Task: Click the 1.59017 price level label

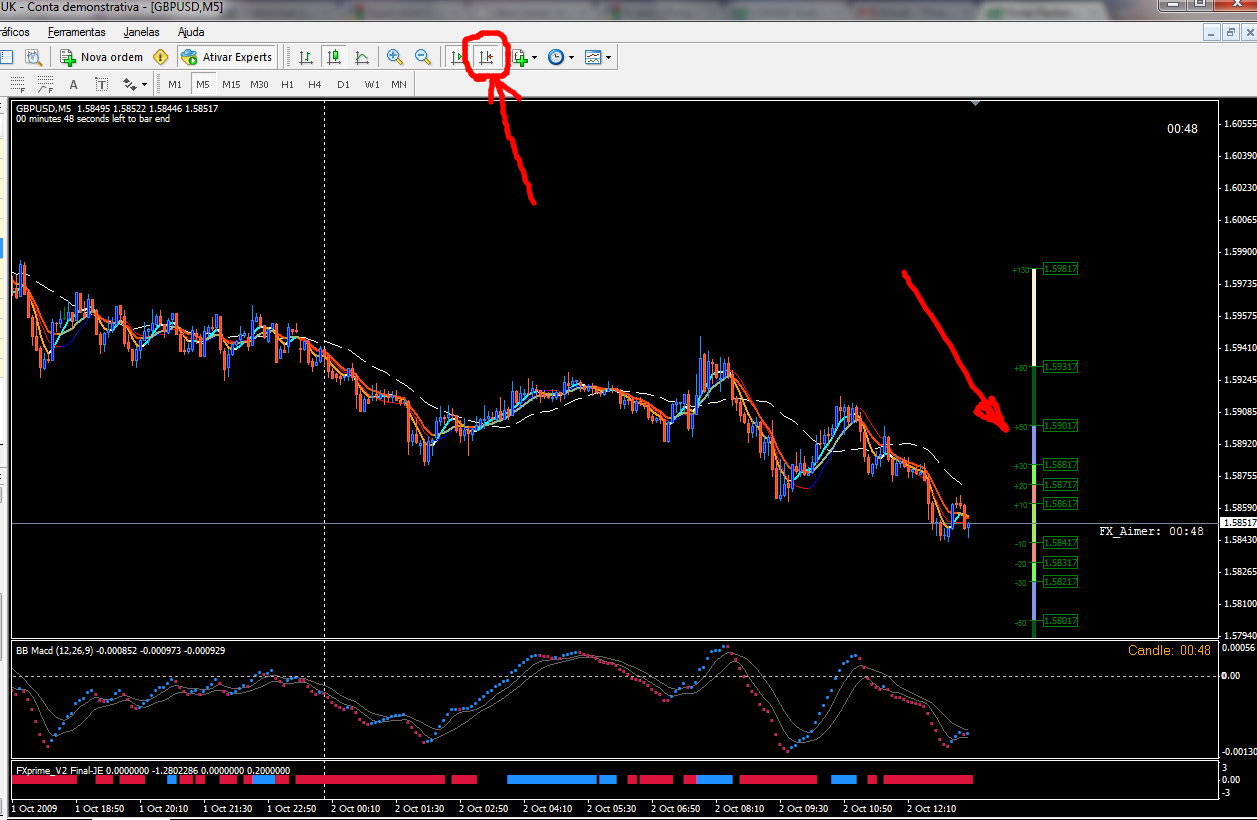Action: tap(1060, 426)
